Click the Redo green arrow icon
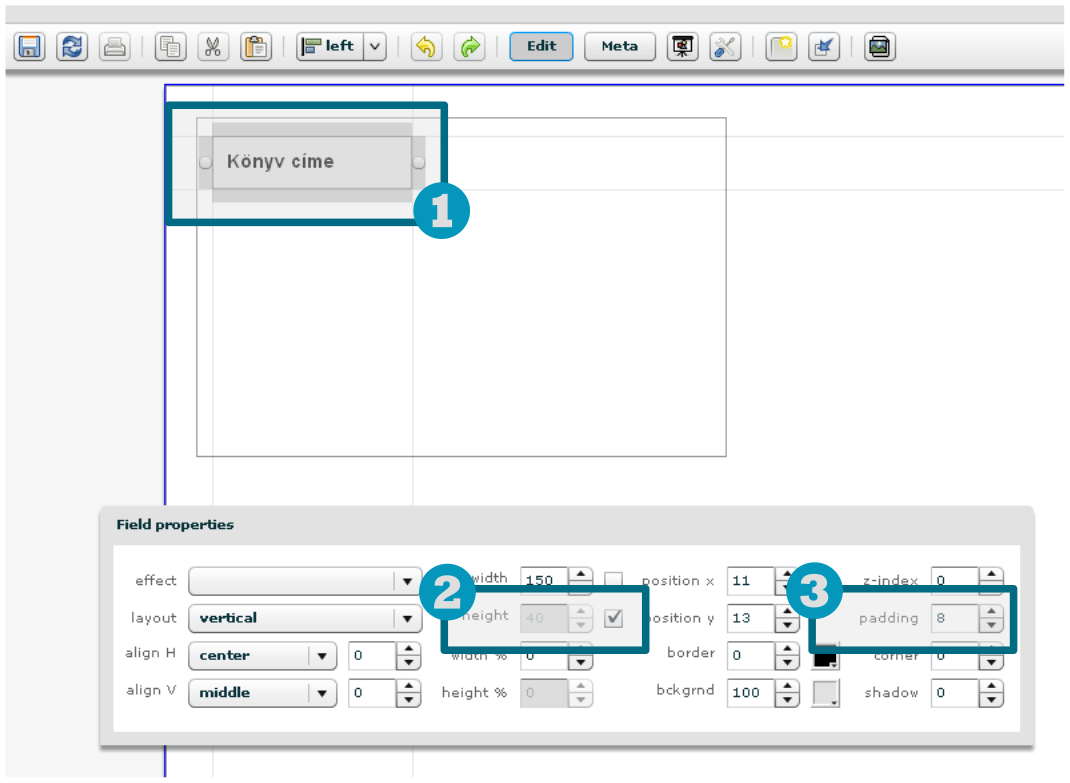 click(469, 47)
